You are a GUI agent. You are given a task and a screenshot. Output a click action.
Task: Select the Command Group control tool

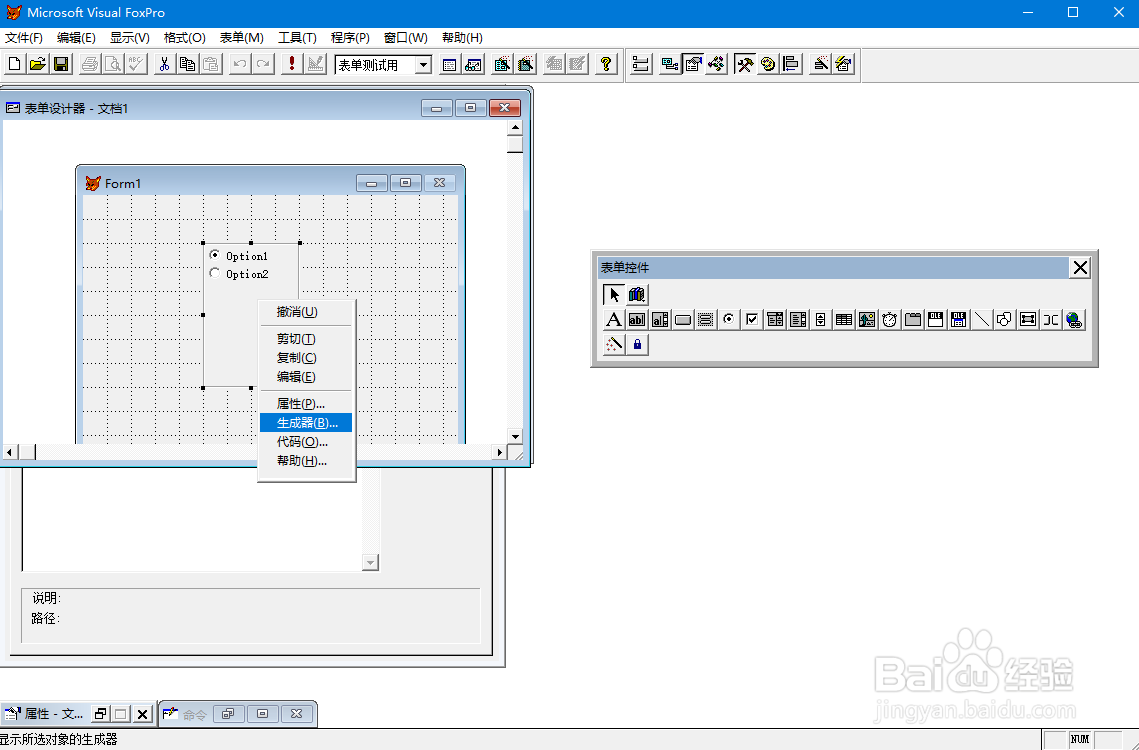coord(705,320)
